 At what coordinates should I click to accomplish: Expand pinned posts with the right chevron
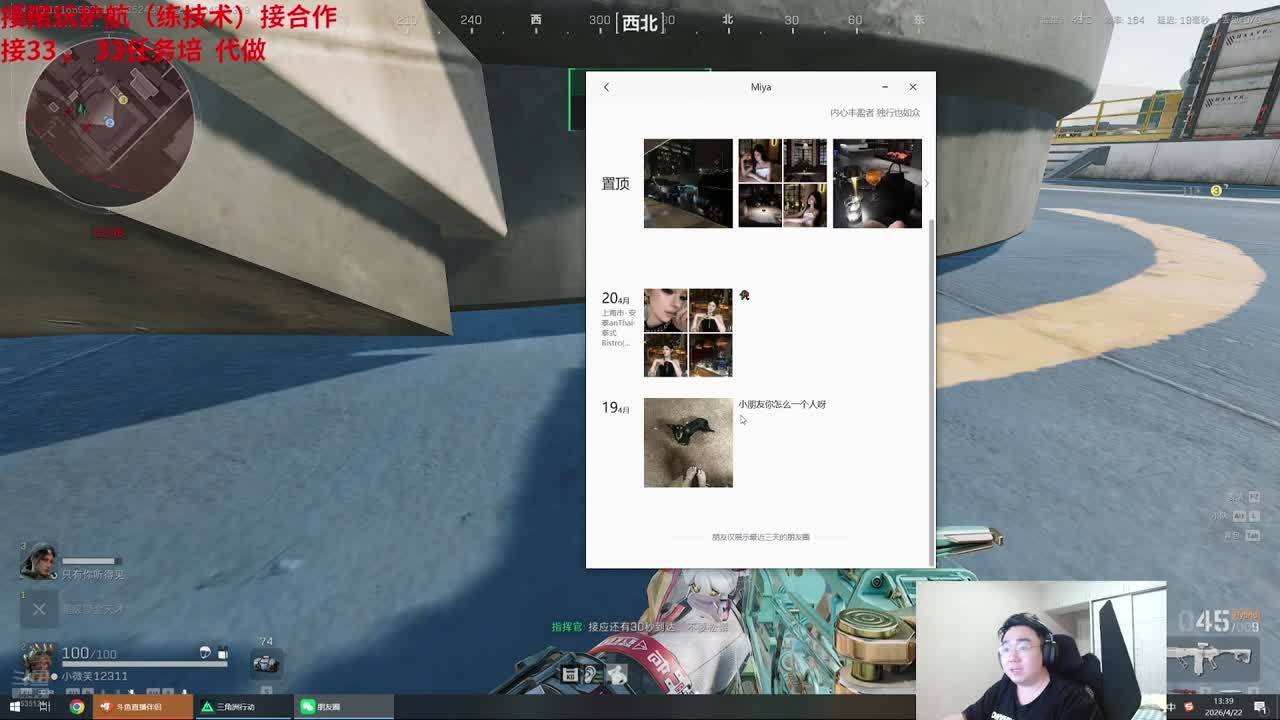[x=926, y=184]
